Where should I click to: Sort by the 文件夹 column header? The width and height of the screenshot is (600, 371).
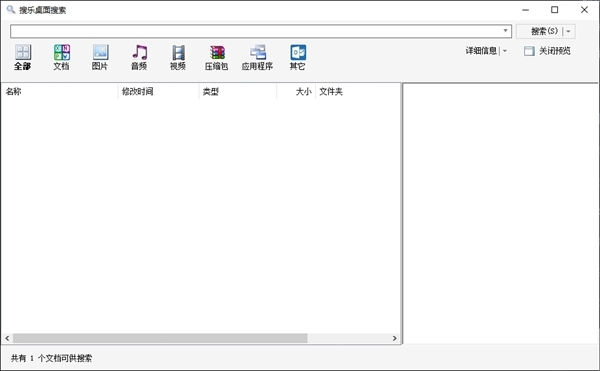click(357, 91)
